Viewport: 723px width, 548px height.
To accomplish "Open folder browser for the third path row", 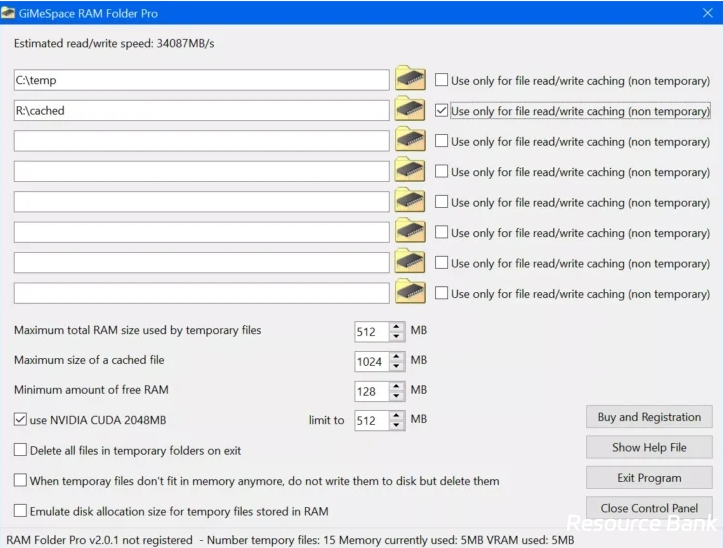I will [x=410, y=140].
